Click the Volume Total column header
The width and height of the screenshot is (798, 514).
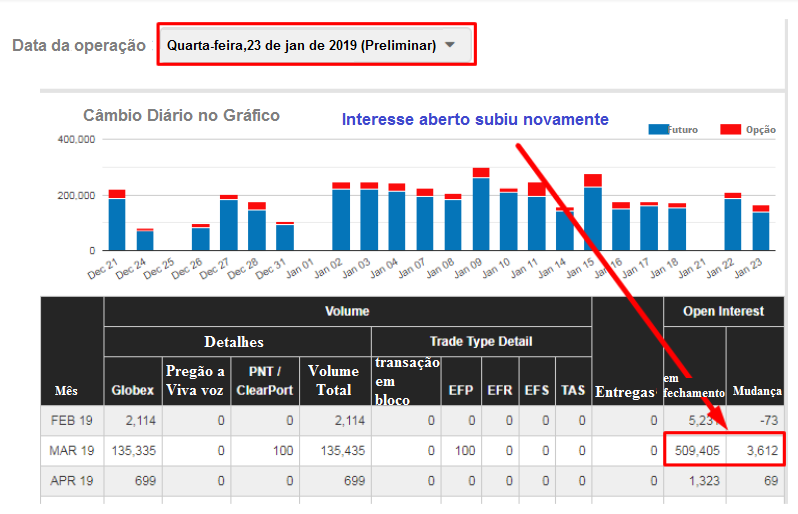point(334,381)
